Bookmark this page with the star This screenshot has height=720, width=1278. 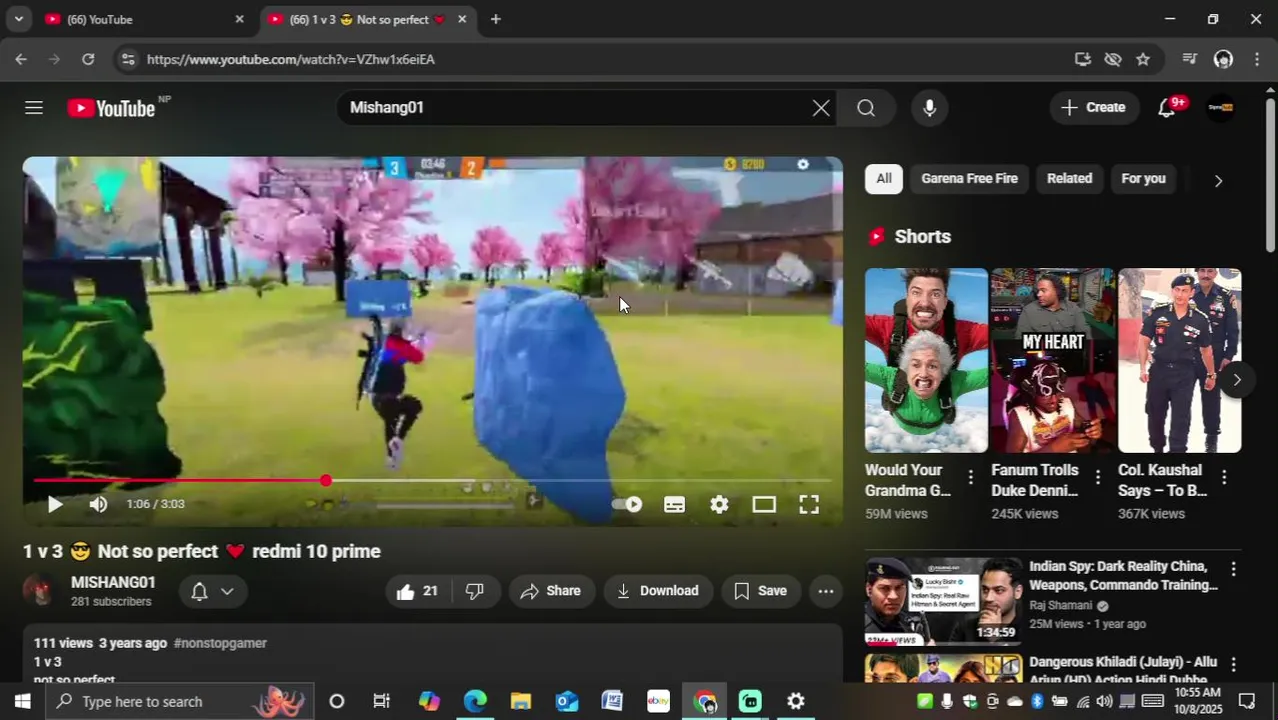[1143, 59]
